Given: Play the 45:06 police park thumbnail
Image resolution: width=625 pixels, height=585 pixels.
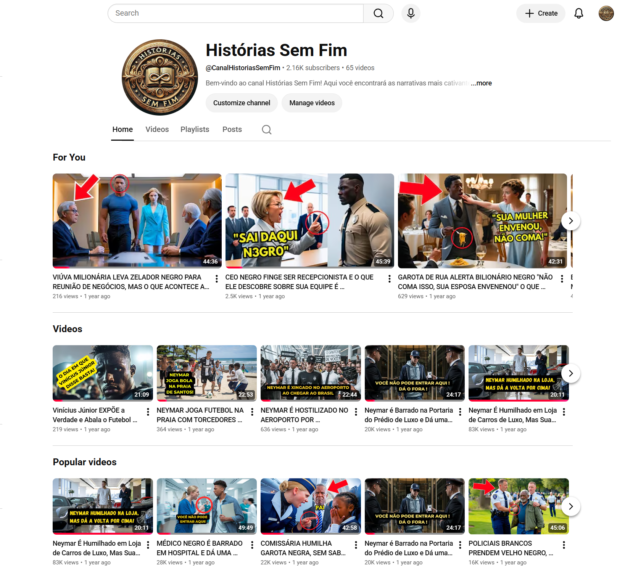Looking at the screenshot, I should (x=519, y=506).
